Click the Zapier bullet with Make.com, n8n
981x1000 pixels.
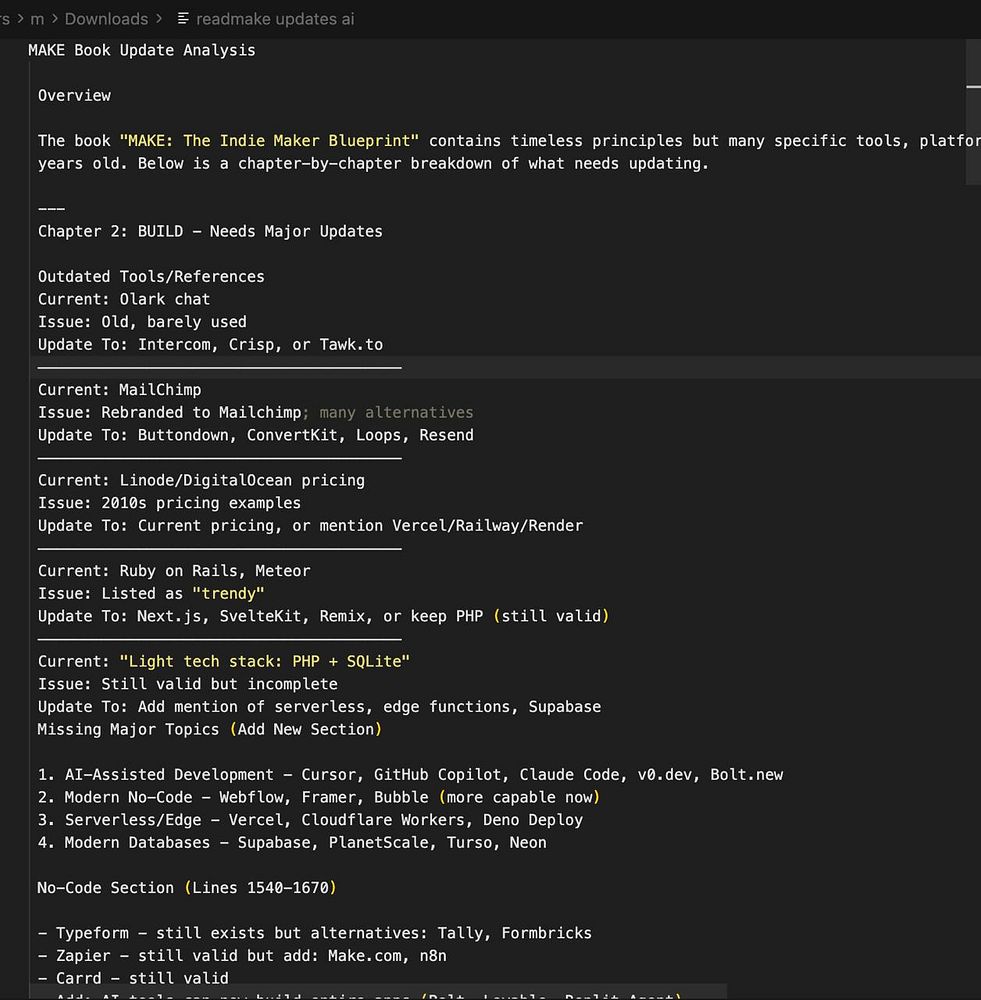[x=242, y=956]
